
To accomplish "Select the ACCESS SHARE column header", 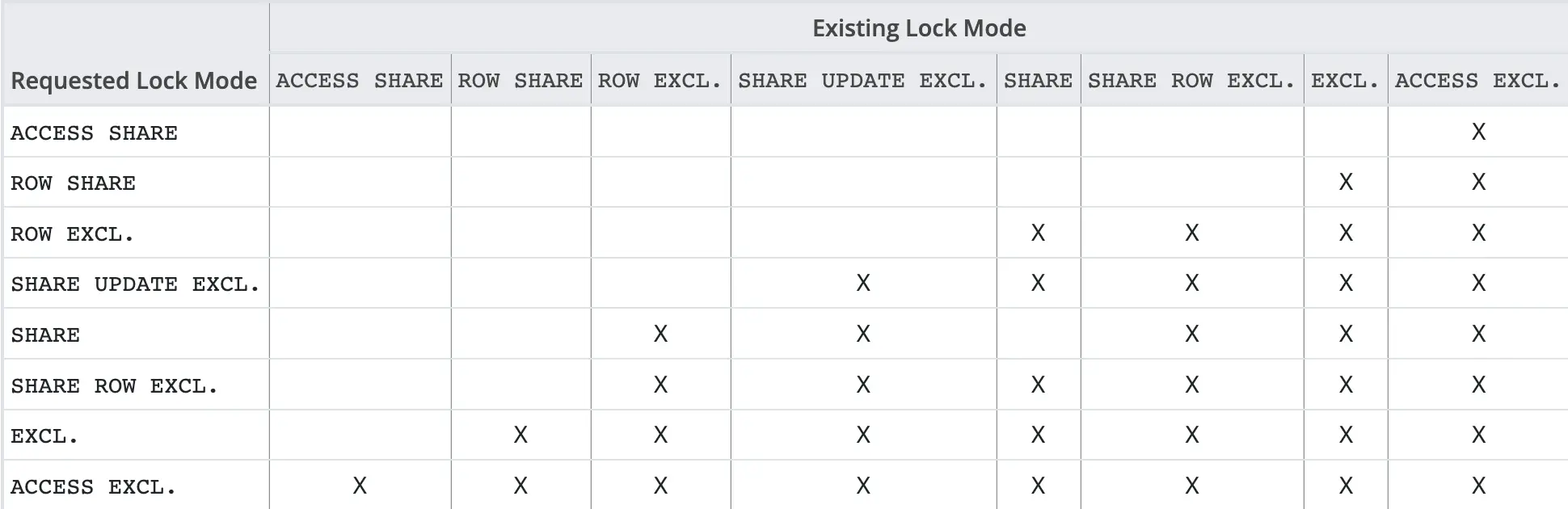I will [x=360, y=81].
